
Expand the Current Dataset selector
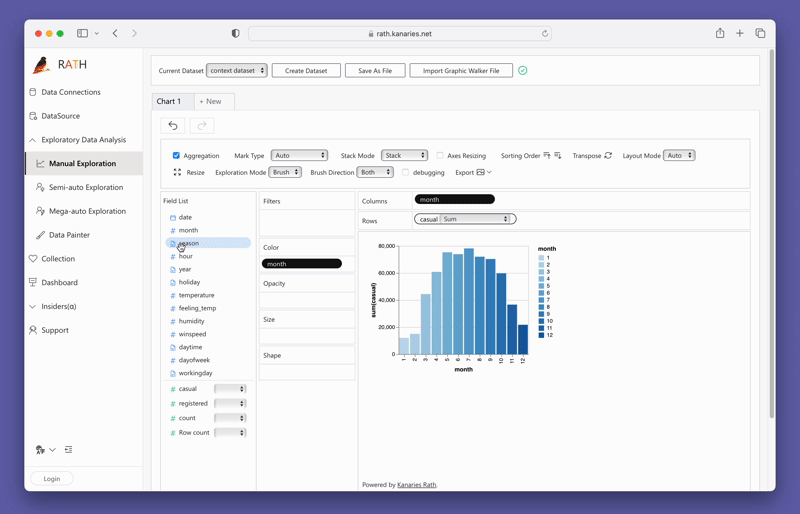click(236, 71)
